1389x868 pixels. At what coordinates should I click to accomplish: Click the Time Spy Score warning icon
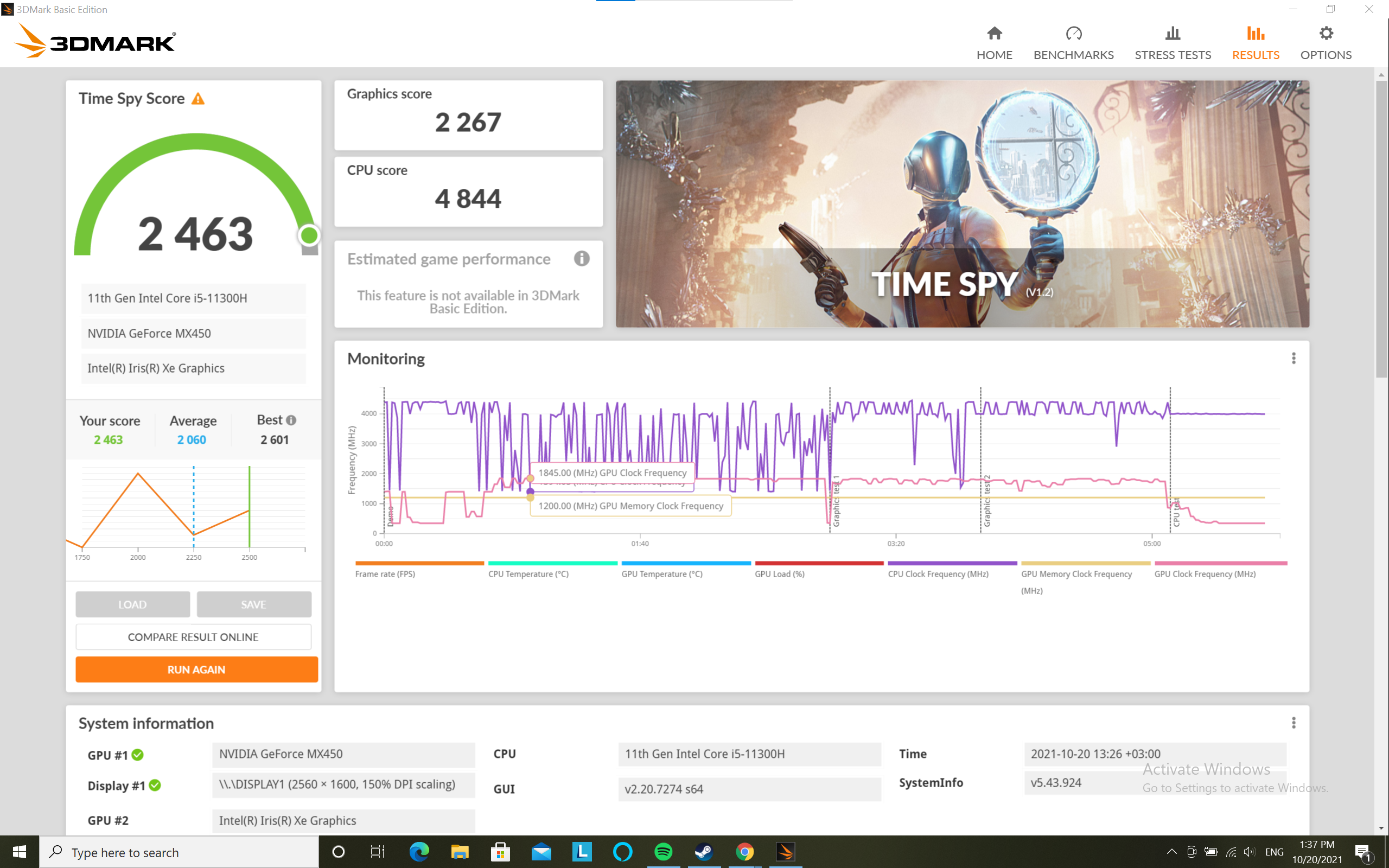click(198, 99)
